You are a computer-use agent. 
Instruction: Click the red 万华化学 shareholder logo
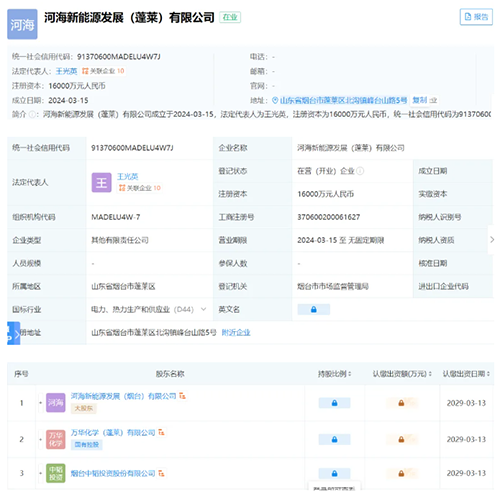coord(56,439)
